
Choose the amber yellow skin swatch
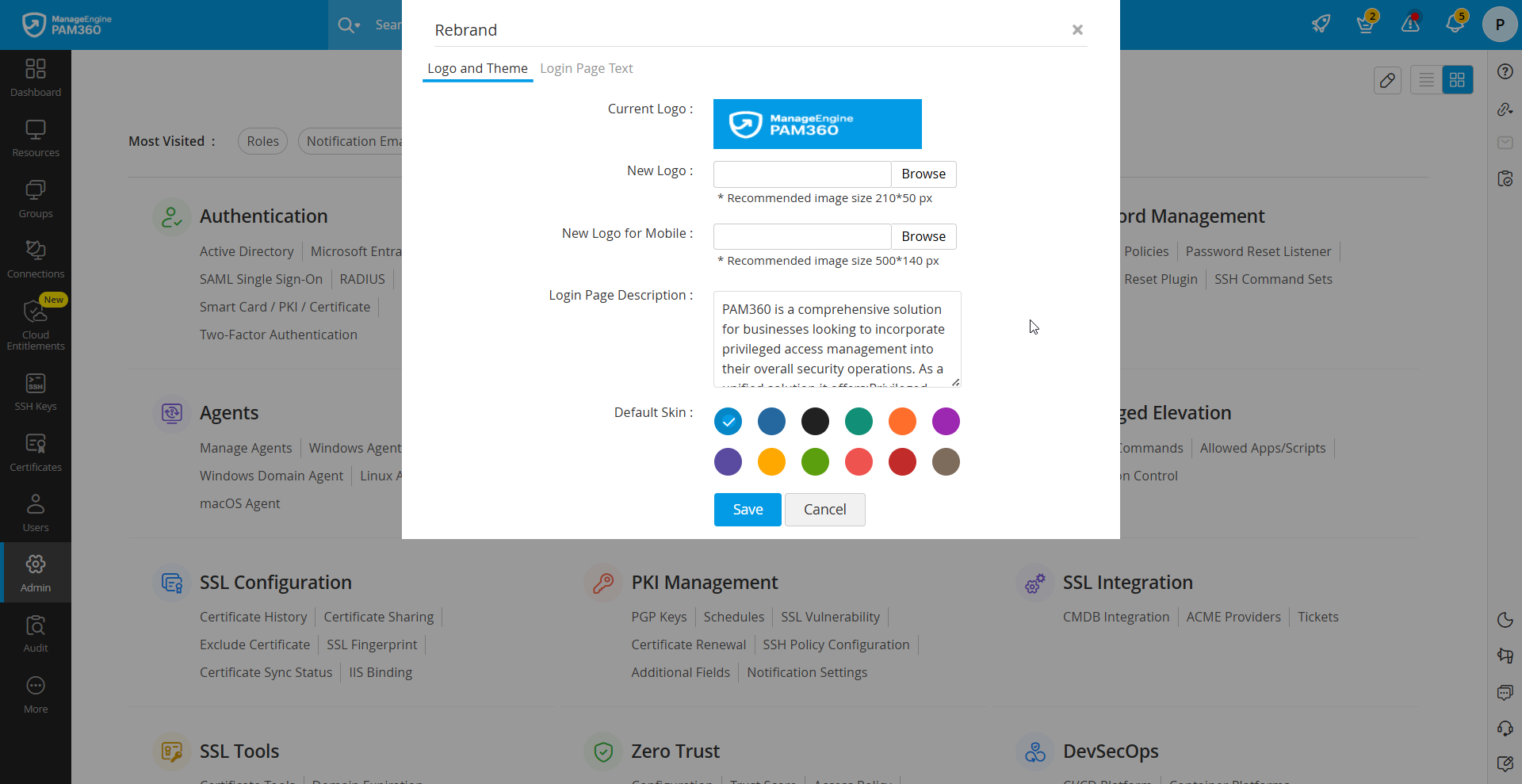[x=771, y=462]
